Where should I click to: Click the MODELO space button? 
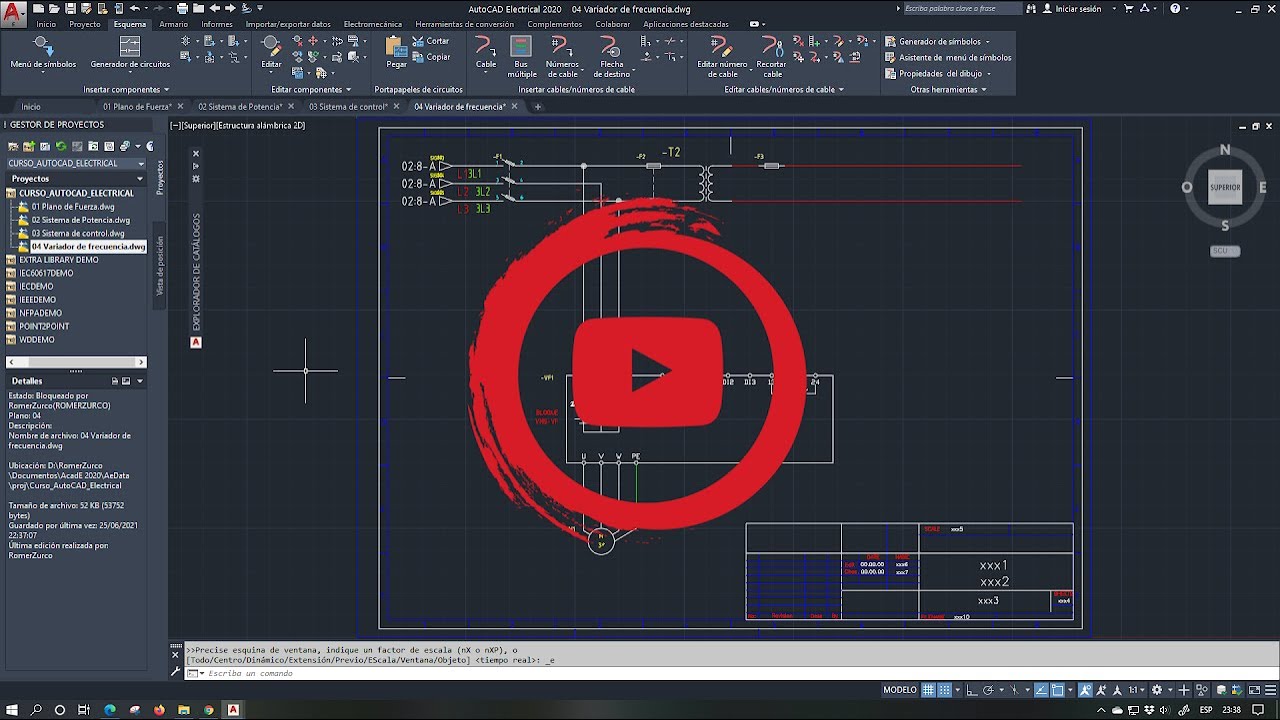(x=900, y=690)
